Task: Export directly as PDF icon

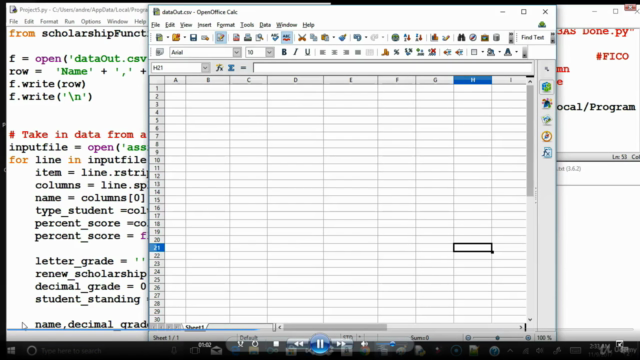Action: [236, 38]
